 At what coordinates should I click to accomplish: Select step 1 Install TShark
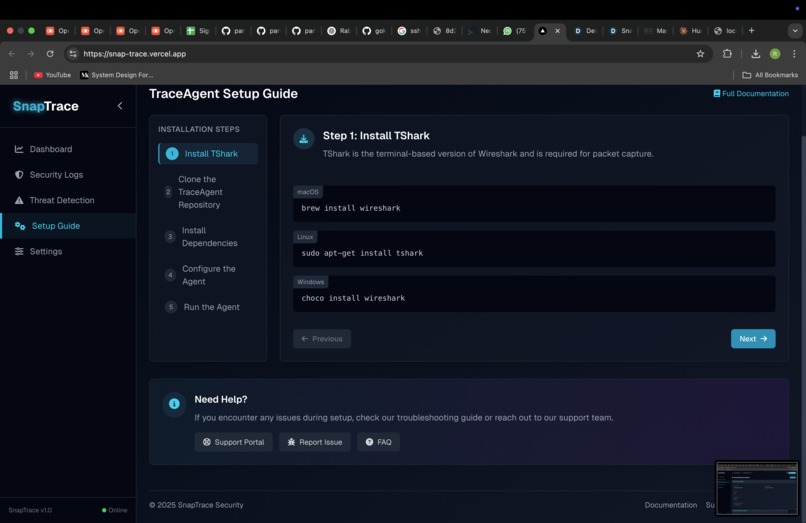[x=208, y=154]
